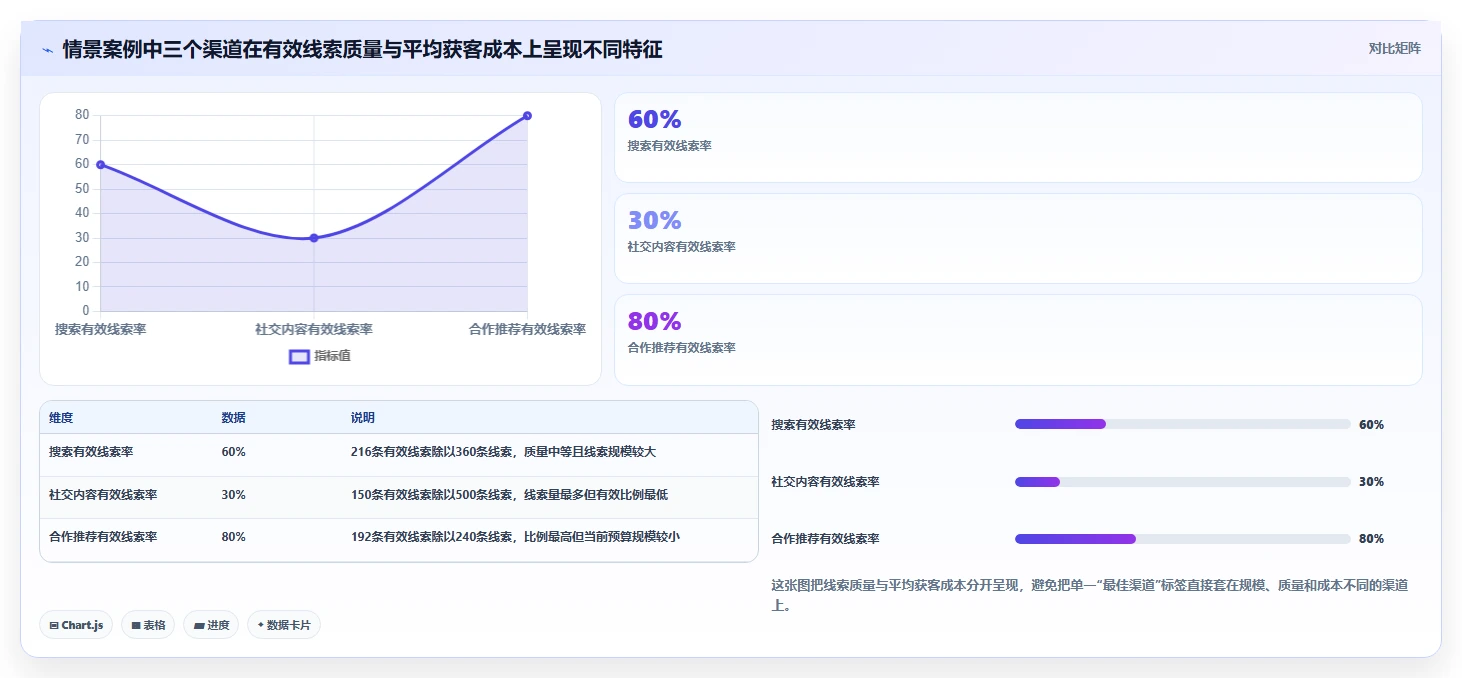
Task: Click the 192条有效线索 description cell
Action: [x=515, y=537]
